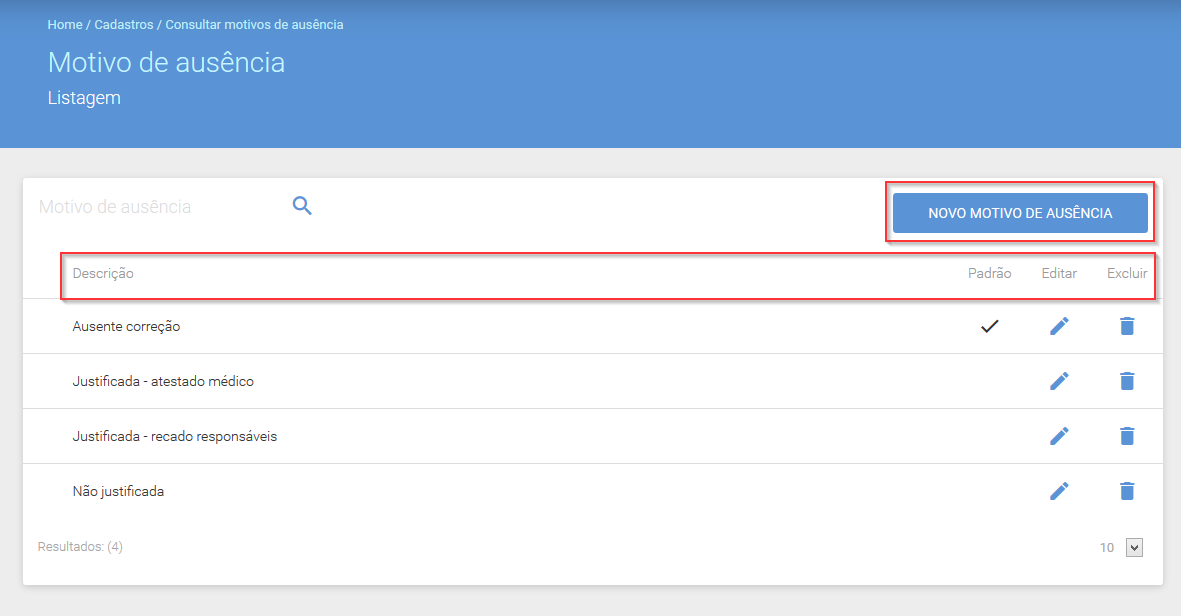The image size is (1181, 616).
Task: Edit Justificada - atestado médico entry
Action: click(x=1059, y=381)
